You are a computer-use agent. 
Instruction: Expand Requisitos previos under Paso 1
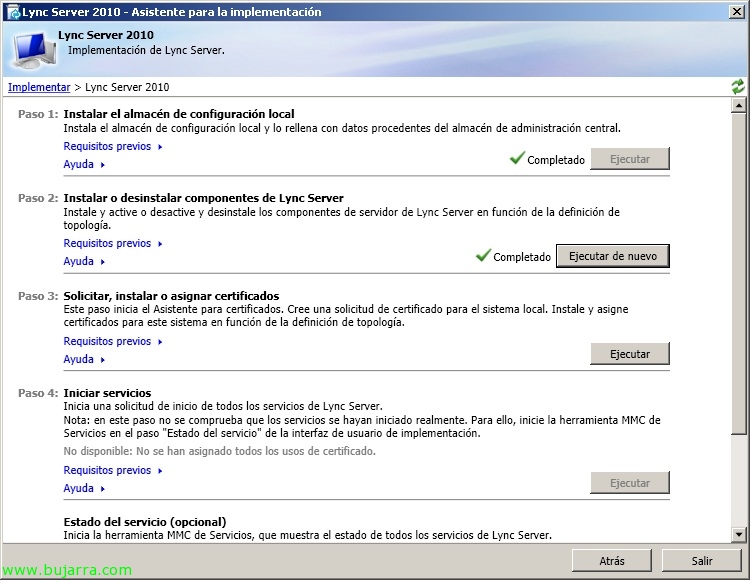[x=113, y=146]
